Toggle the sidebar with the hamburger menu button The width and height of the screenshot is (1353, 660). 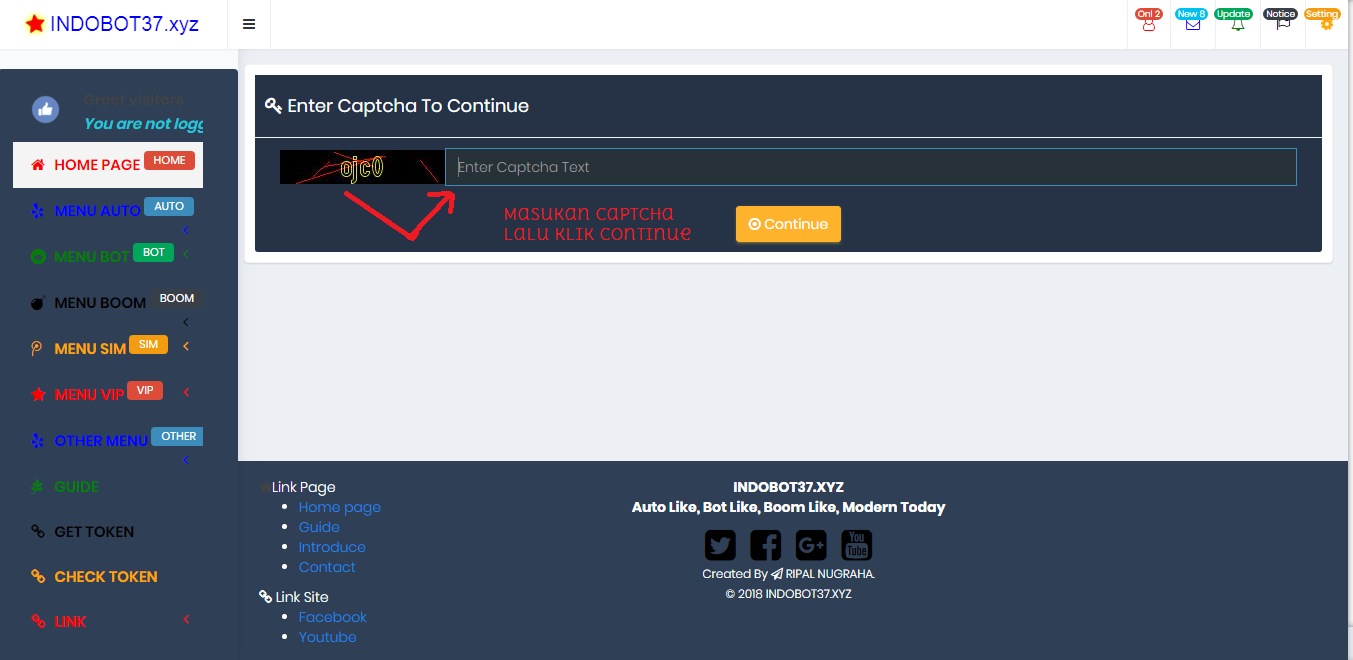coord(248,23)
